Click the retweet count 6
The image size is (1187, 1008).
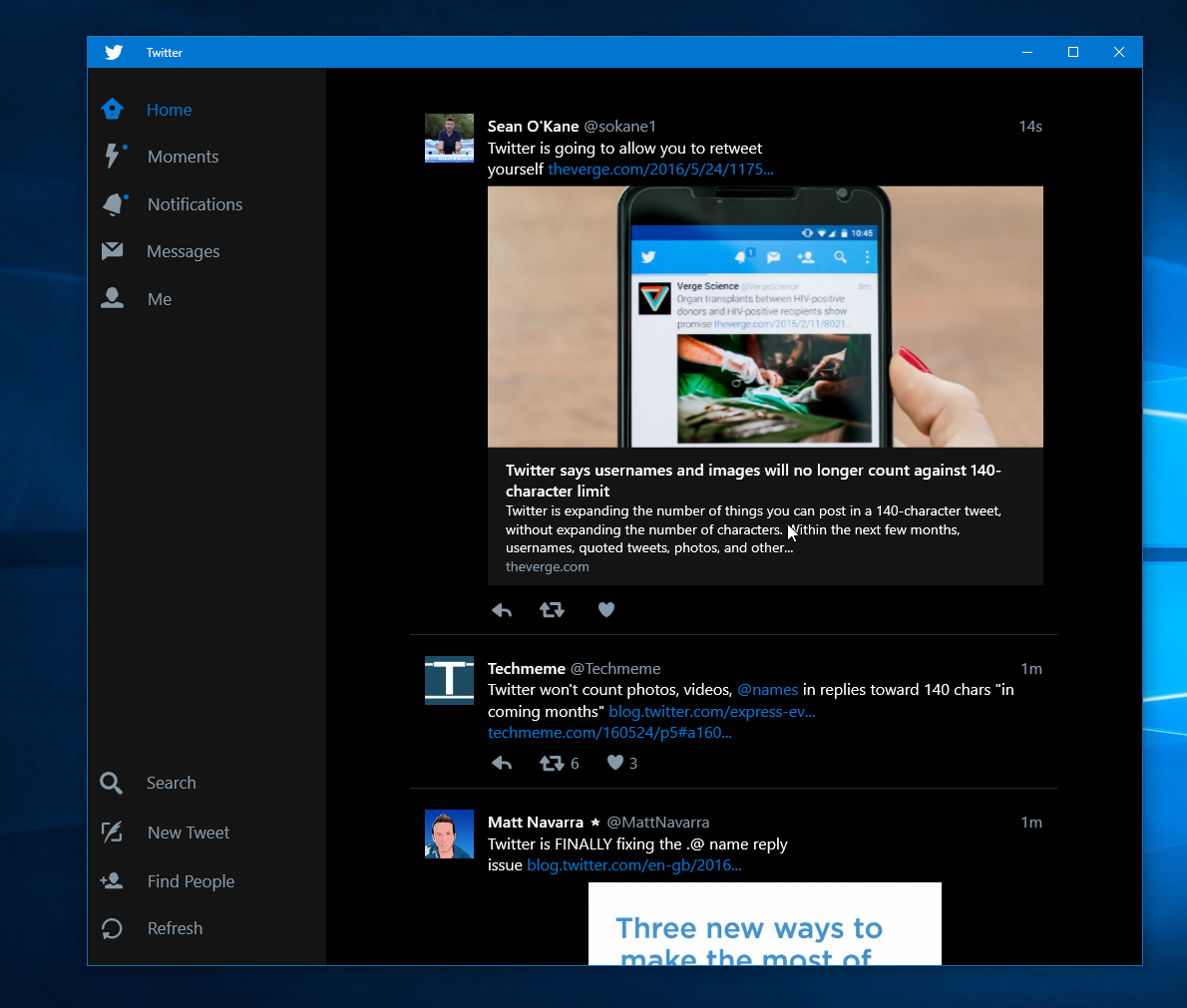[x=575, y=764]
